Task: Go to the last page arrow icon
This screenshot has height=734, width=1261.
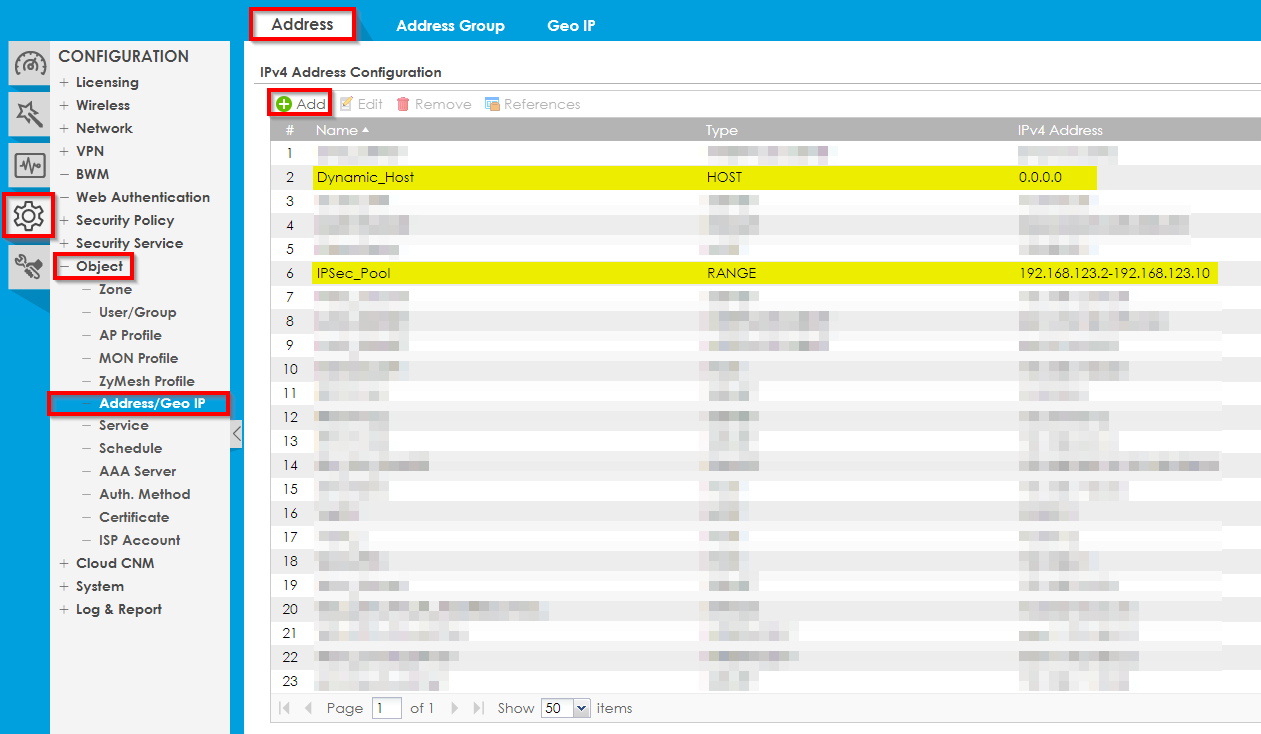Action: (478, 708)
